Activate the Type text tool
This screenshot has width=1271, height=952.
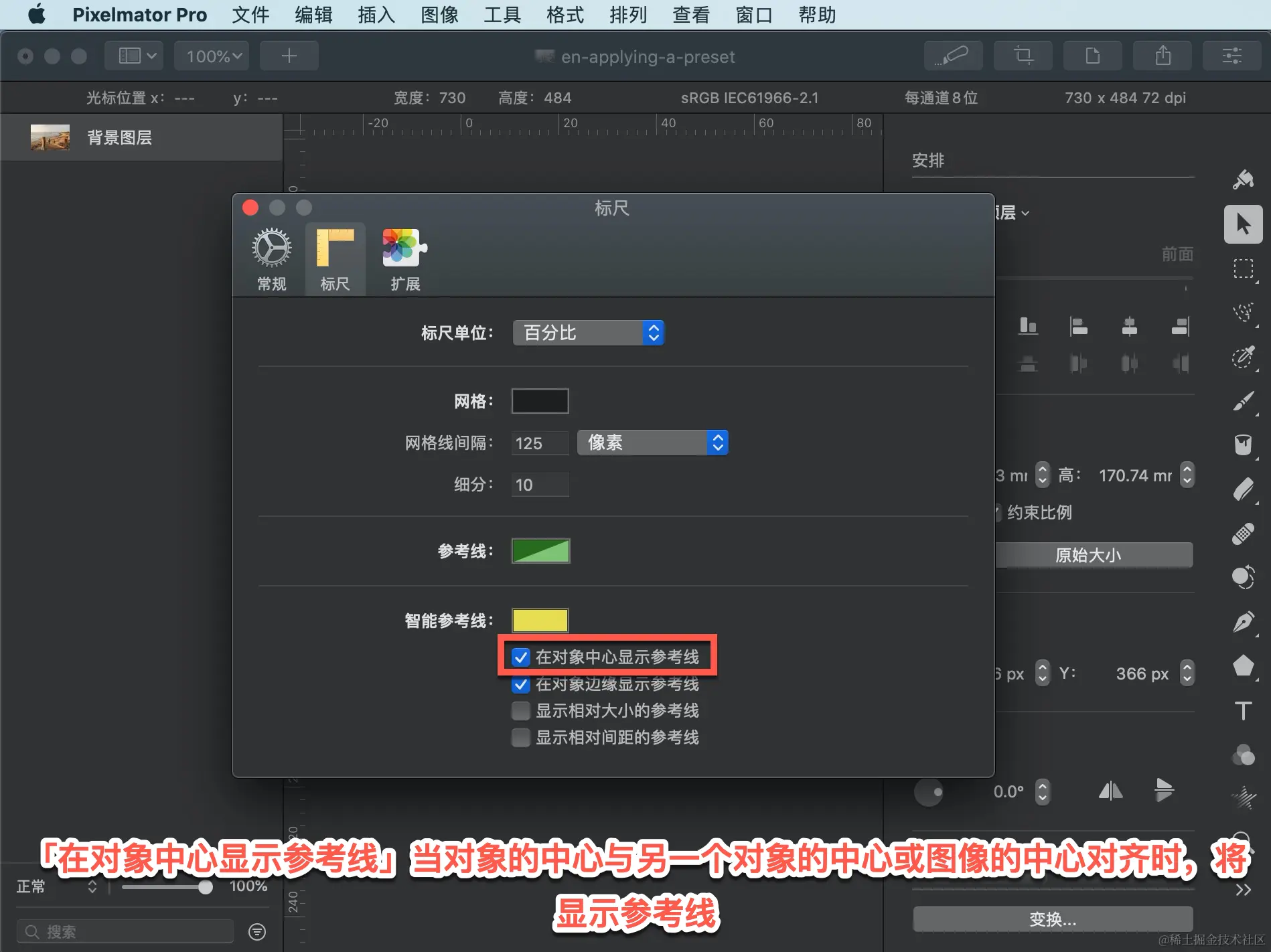[1244, 710]
